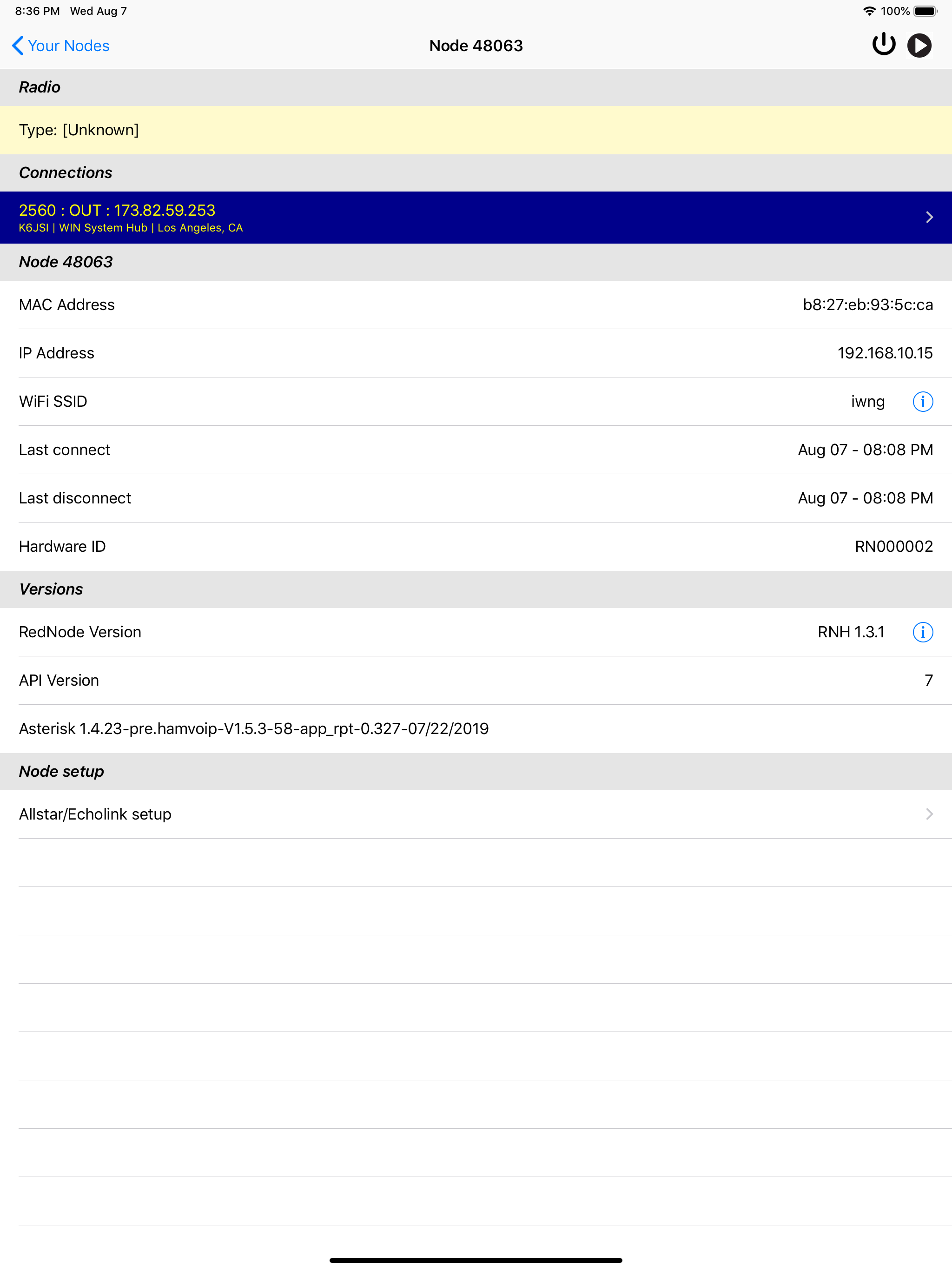Tap the back chevron arrow icon

(x=18, y=46)
